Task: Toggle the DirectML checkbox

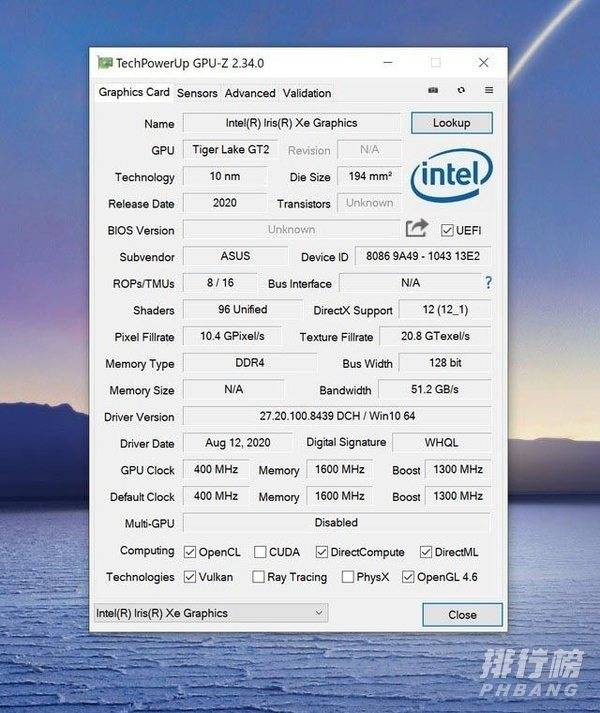Action: [426, 552]
